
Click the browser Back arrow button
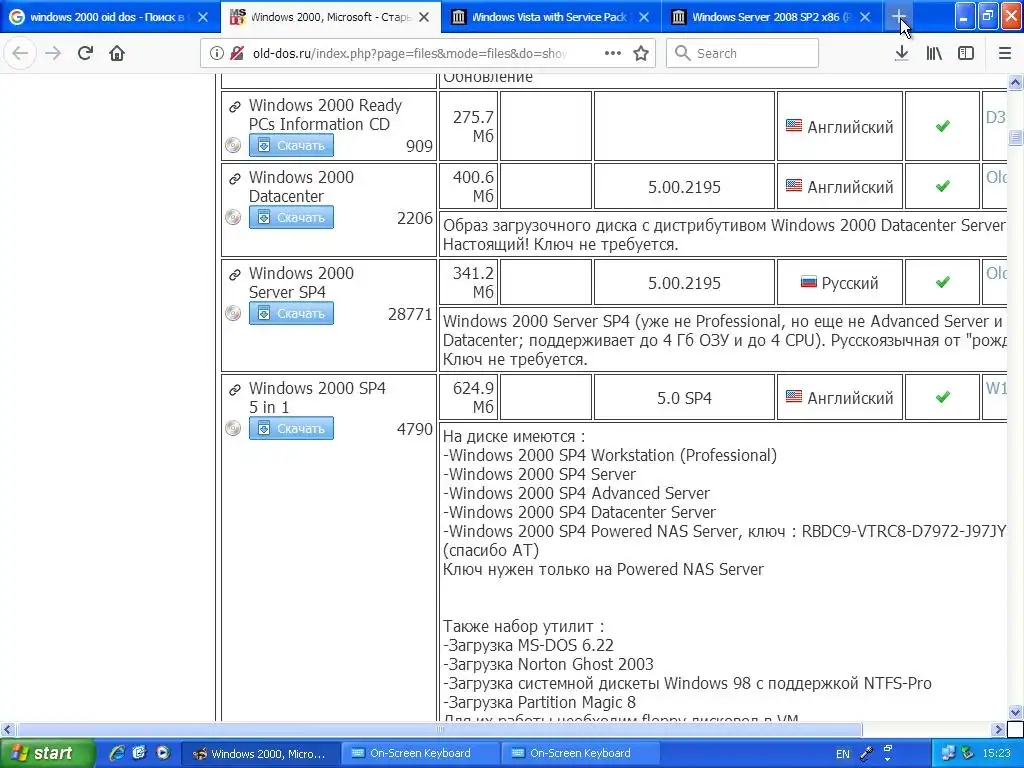[x=20, y=53]
